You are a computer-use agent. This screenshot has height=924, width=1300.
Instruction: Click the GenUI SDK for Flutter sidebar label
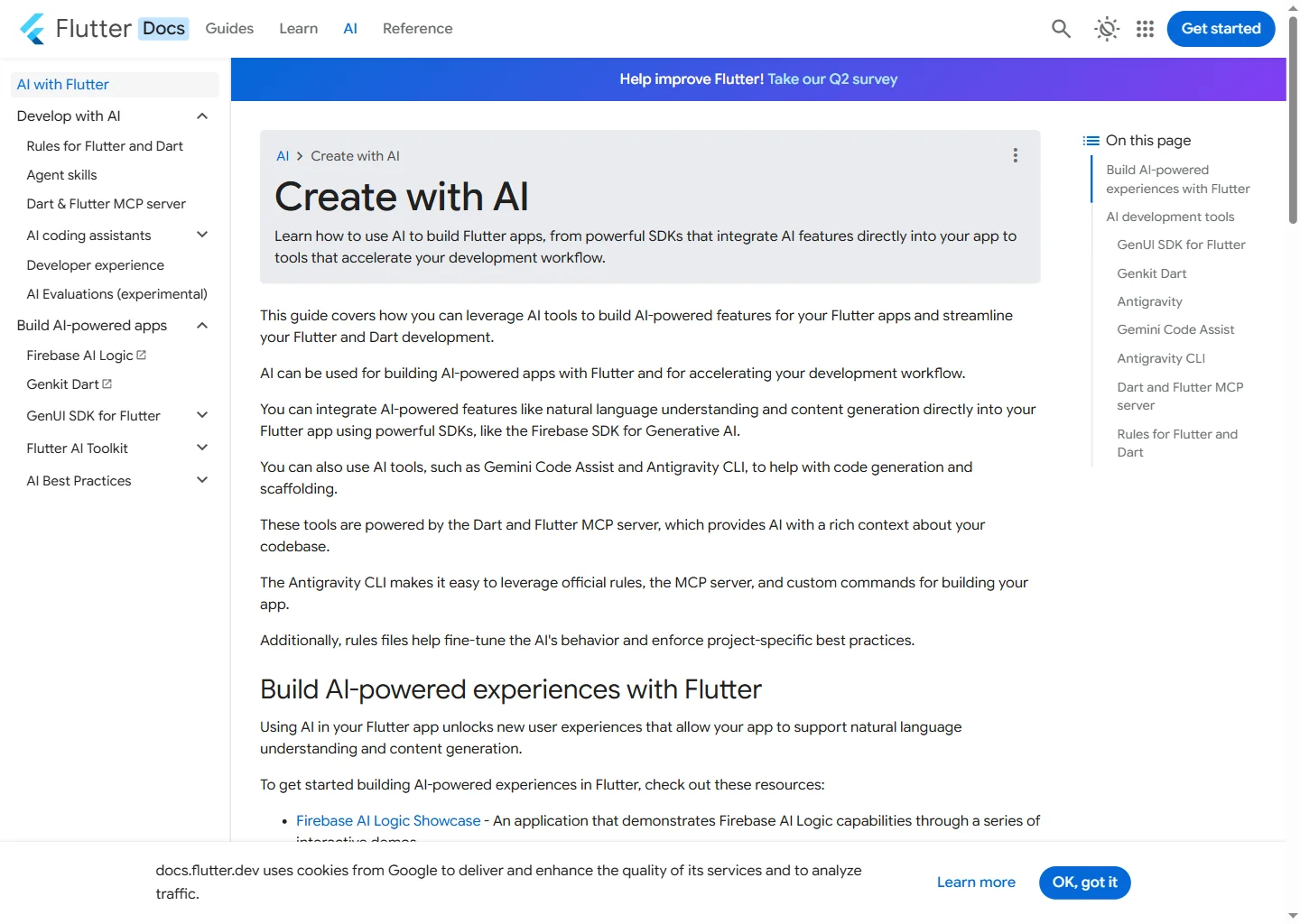[x=93, y=416]
